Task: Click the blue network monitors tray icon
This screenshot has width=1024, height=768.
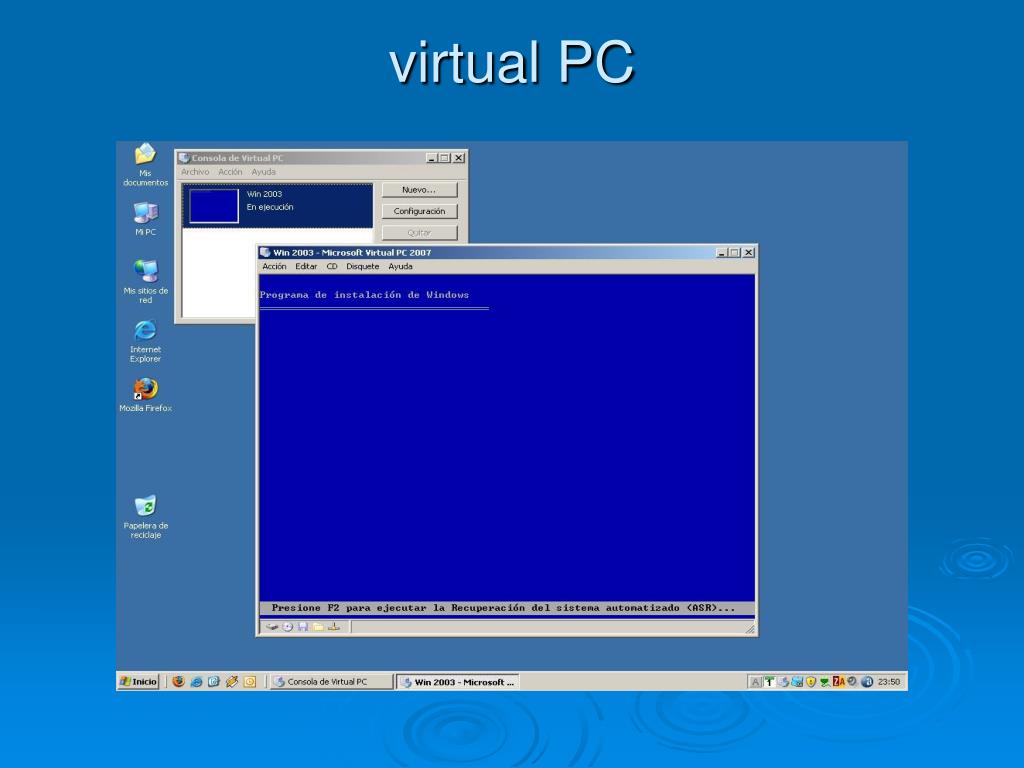Action: coord(797,682)
